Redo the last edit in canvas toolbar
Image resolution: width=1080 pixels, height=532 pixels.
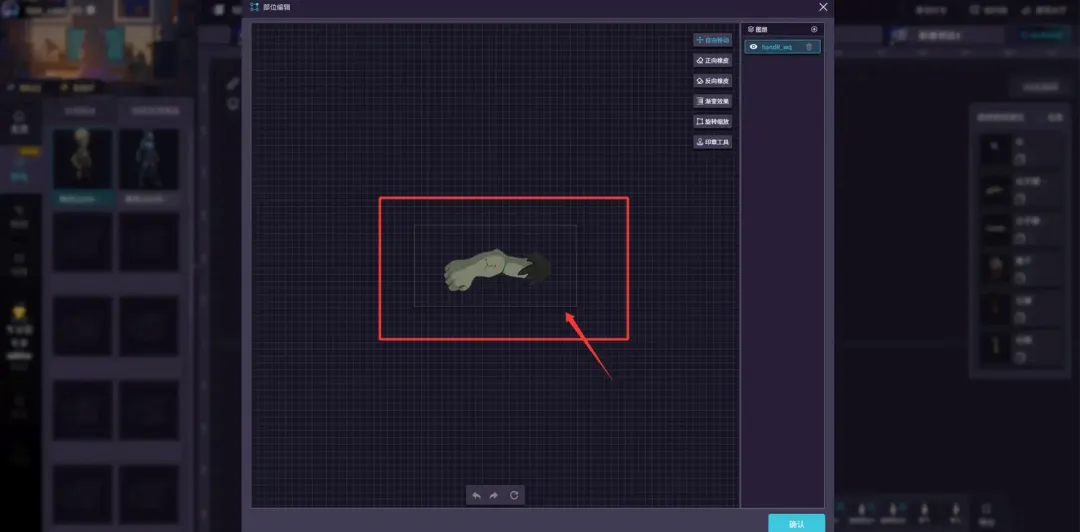494,495
